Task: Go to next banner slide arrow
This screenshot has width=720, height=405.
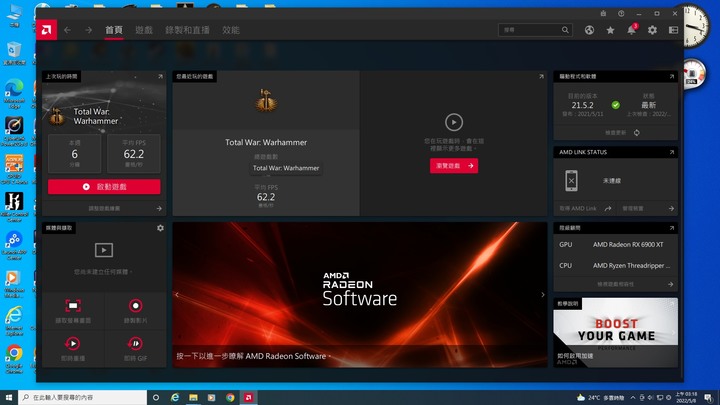Action: pyautogui.click(x=543, y=295)
